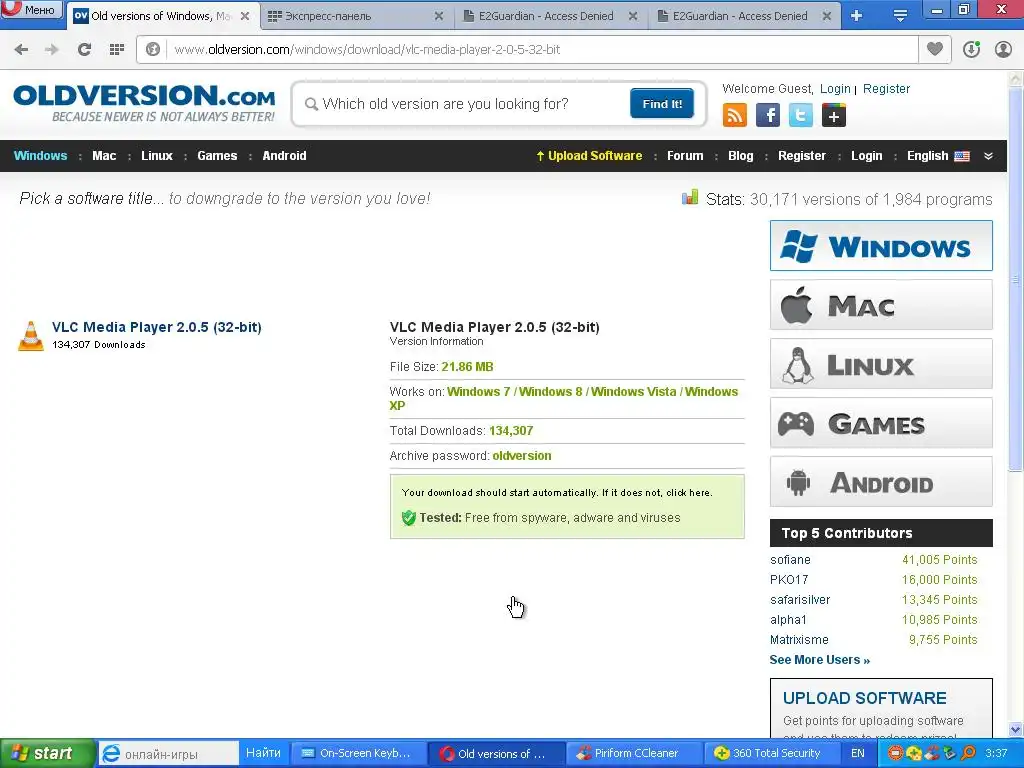This screenshot has width=1024, height=768.
Task: Click Register in the black nav bar
Action: (x=802, y=155)
